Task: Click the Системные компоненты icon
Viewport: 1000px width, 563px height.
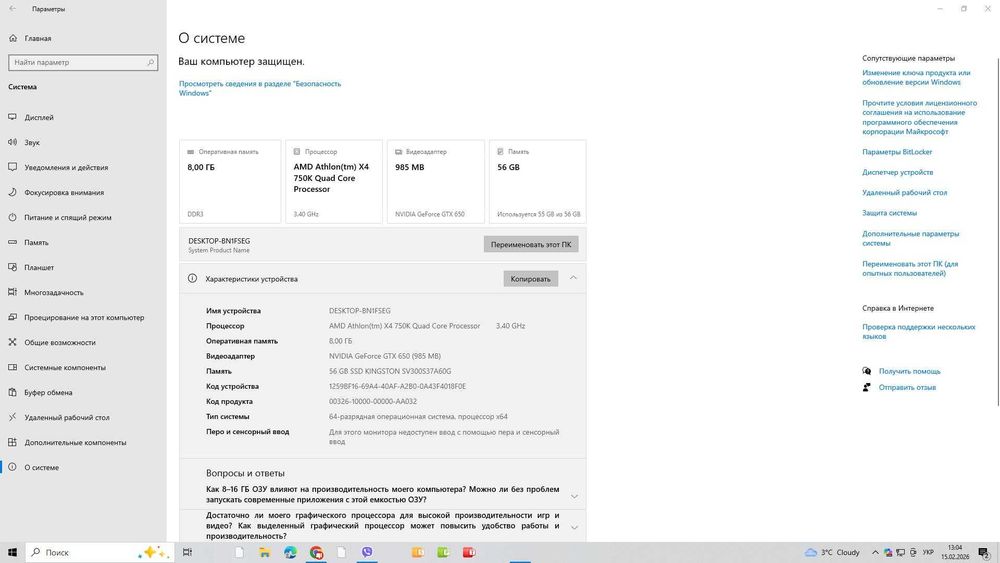Action: click(x=12, y=367)
